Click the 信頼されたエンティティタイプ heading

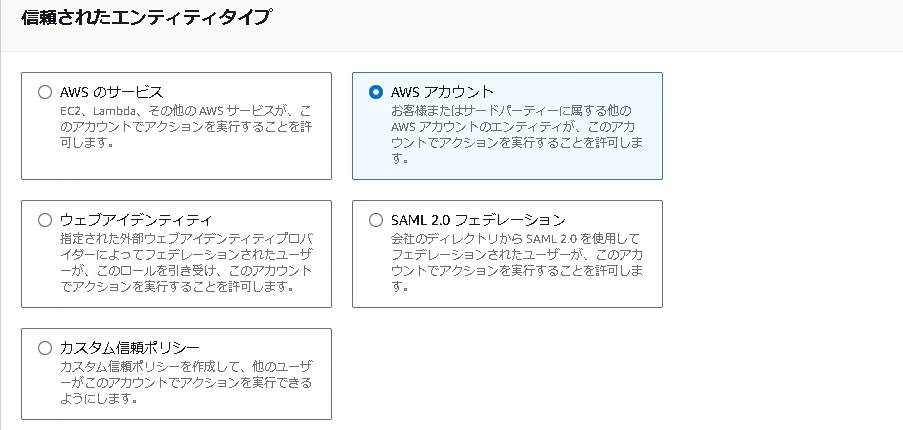[145, 17]
